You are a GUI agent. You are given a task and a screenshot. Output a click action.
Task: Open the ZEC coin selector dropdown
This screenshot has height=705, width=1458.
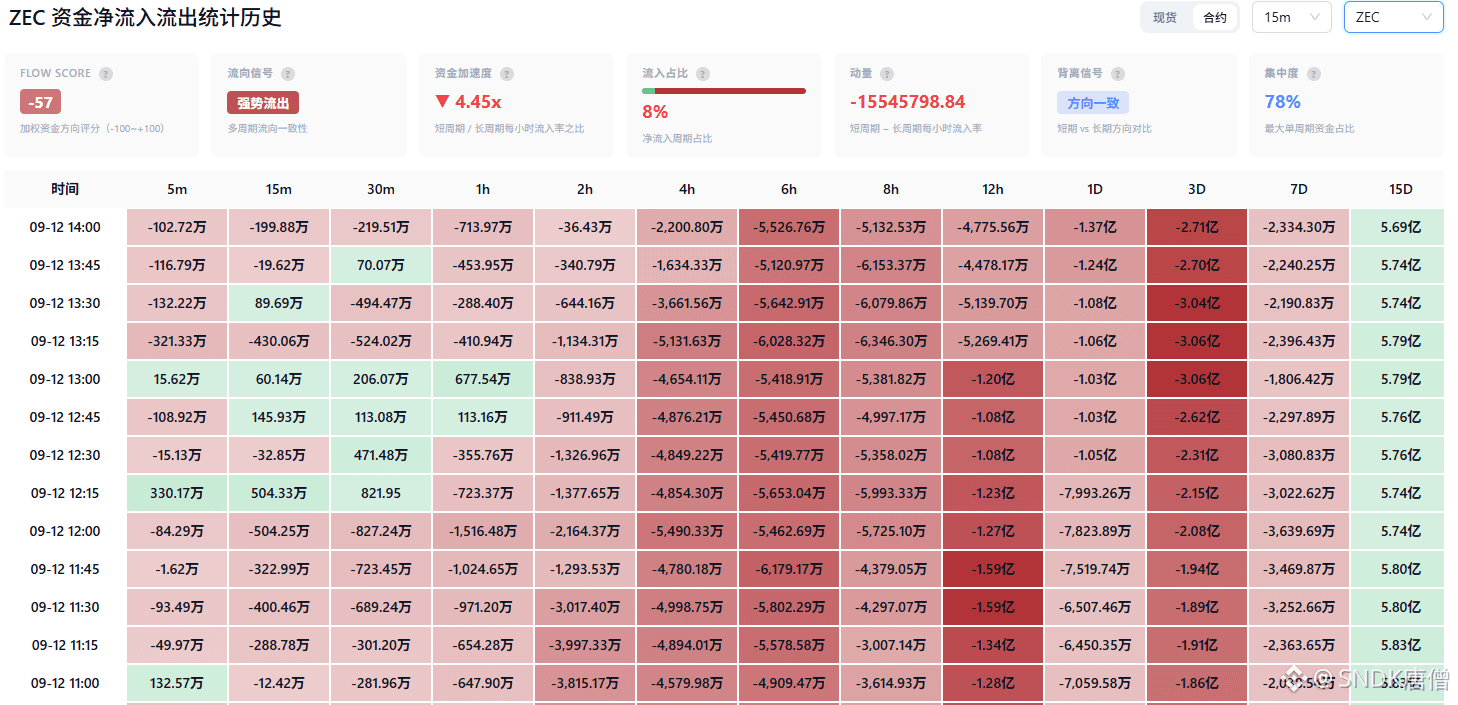[1394, 17]
